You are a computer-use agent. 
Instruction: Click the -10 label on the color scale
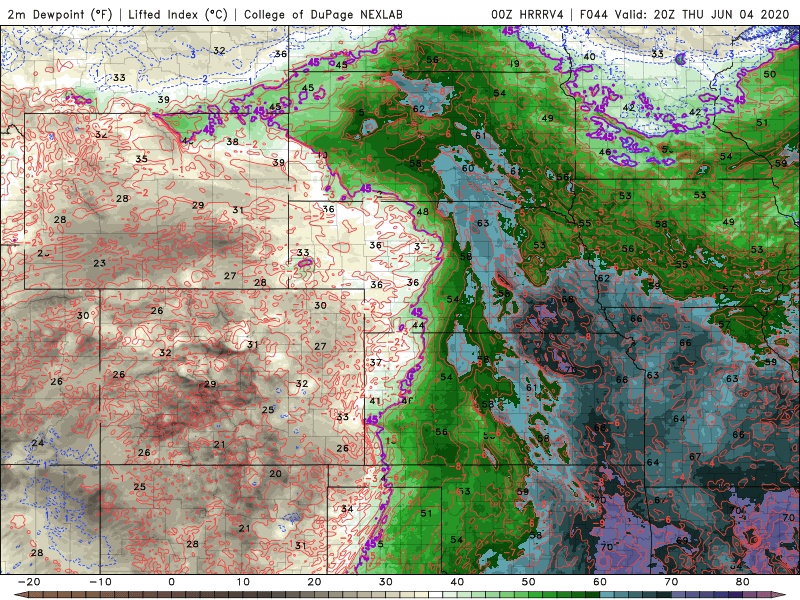(x=100, y=582)
